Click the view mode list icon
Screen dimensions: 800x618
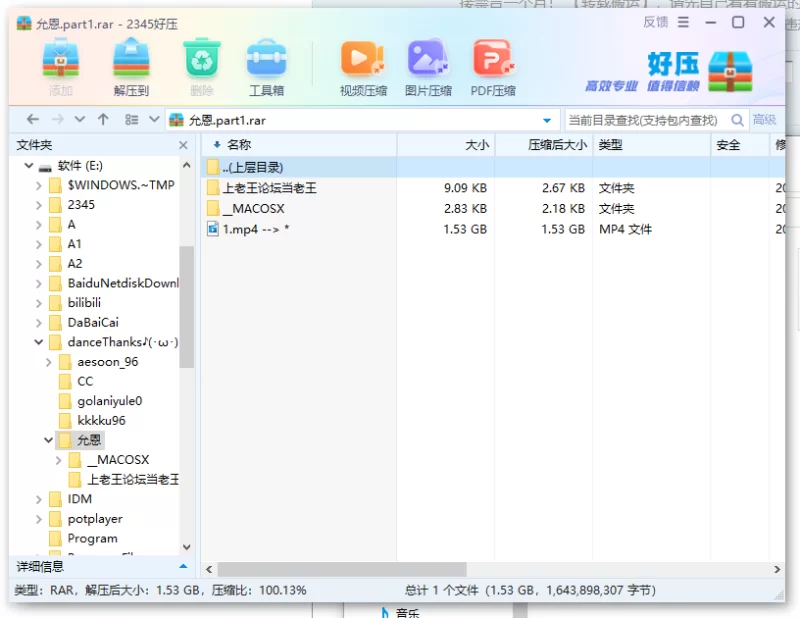click(x=132, y=119)
